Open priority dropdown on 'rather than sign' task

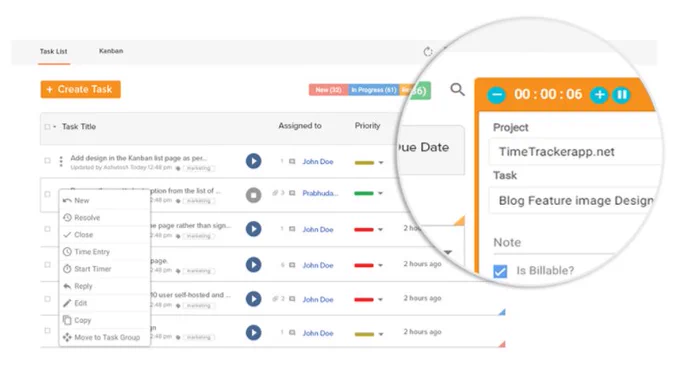point(380,229)
